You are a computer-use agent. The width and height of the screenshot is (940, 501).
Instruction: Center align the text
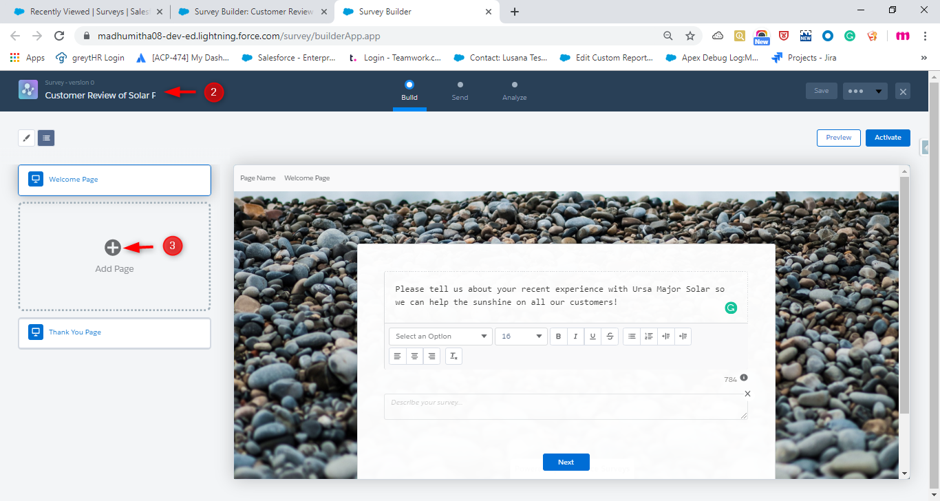414,356
